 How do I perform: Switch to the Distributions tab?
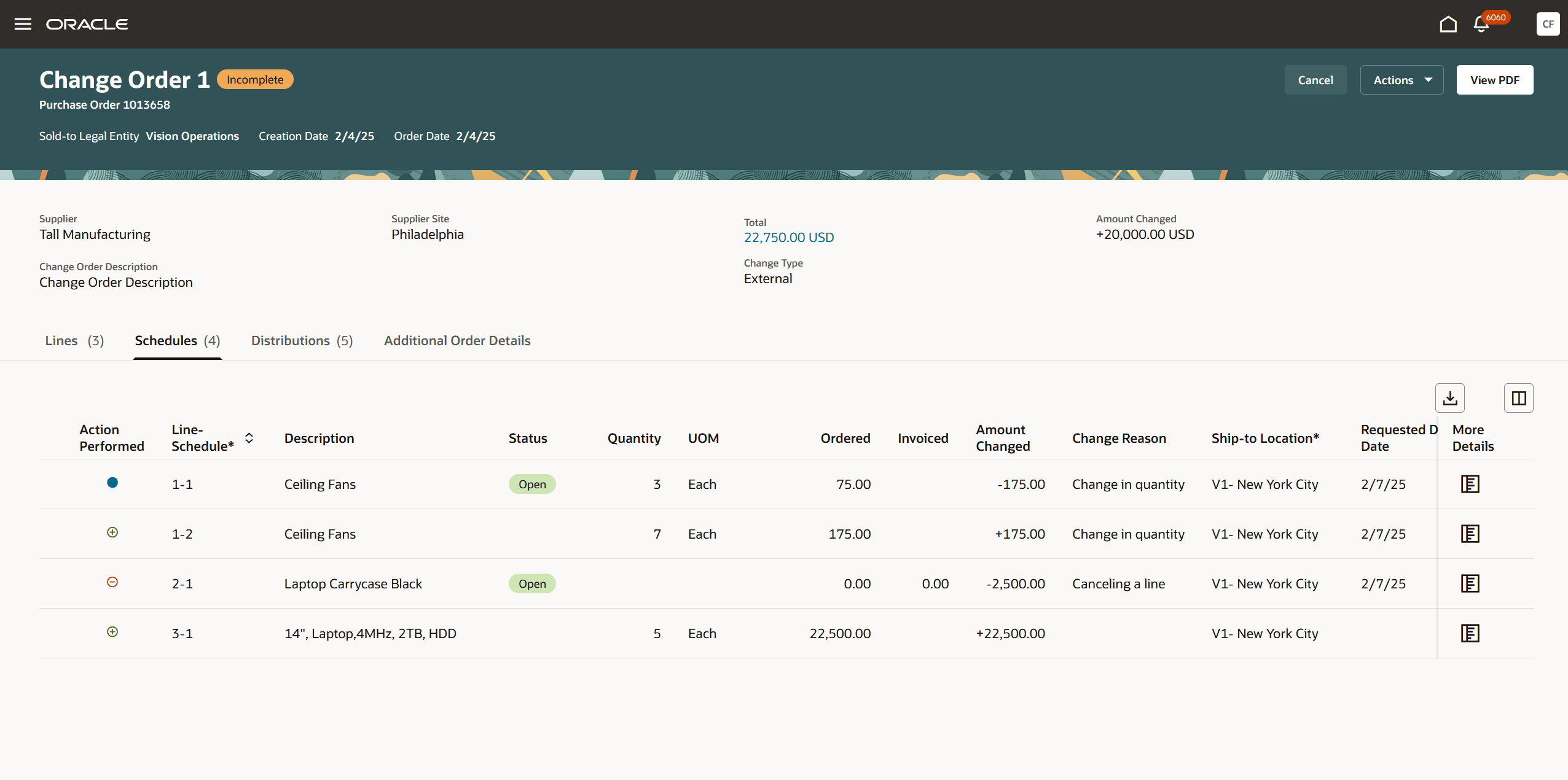pyautogui.click(x=302, y=340)
